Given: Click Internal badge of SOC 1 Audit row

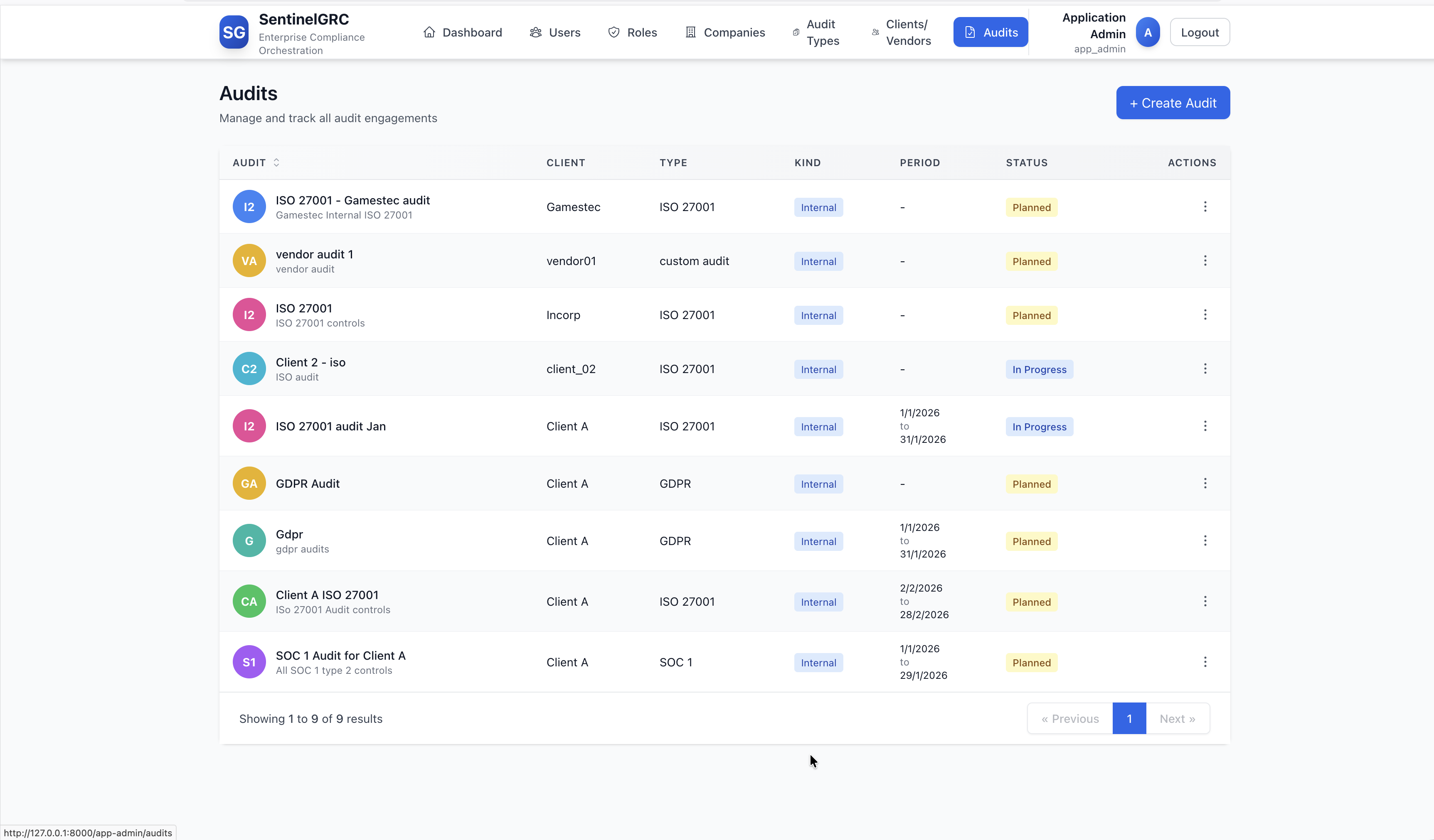Looking at the screenshot, I should pyautogui.click(x=818, y=663).
